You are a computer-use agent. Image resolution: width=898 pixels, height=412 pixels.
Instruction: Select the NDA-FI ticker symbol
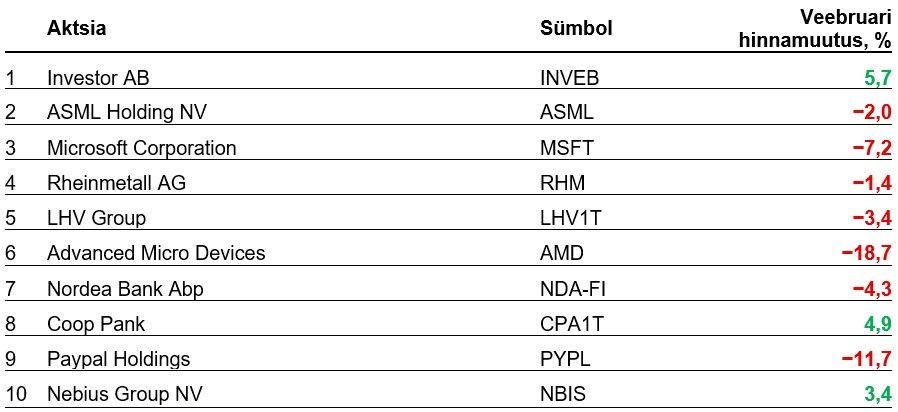click(573, 289)
